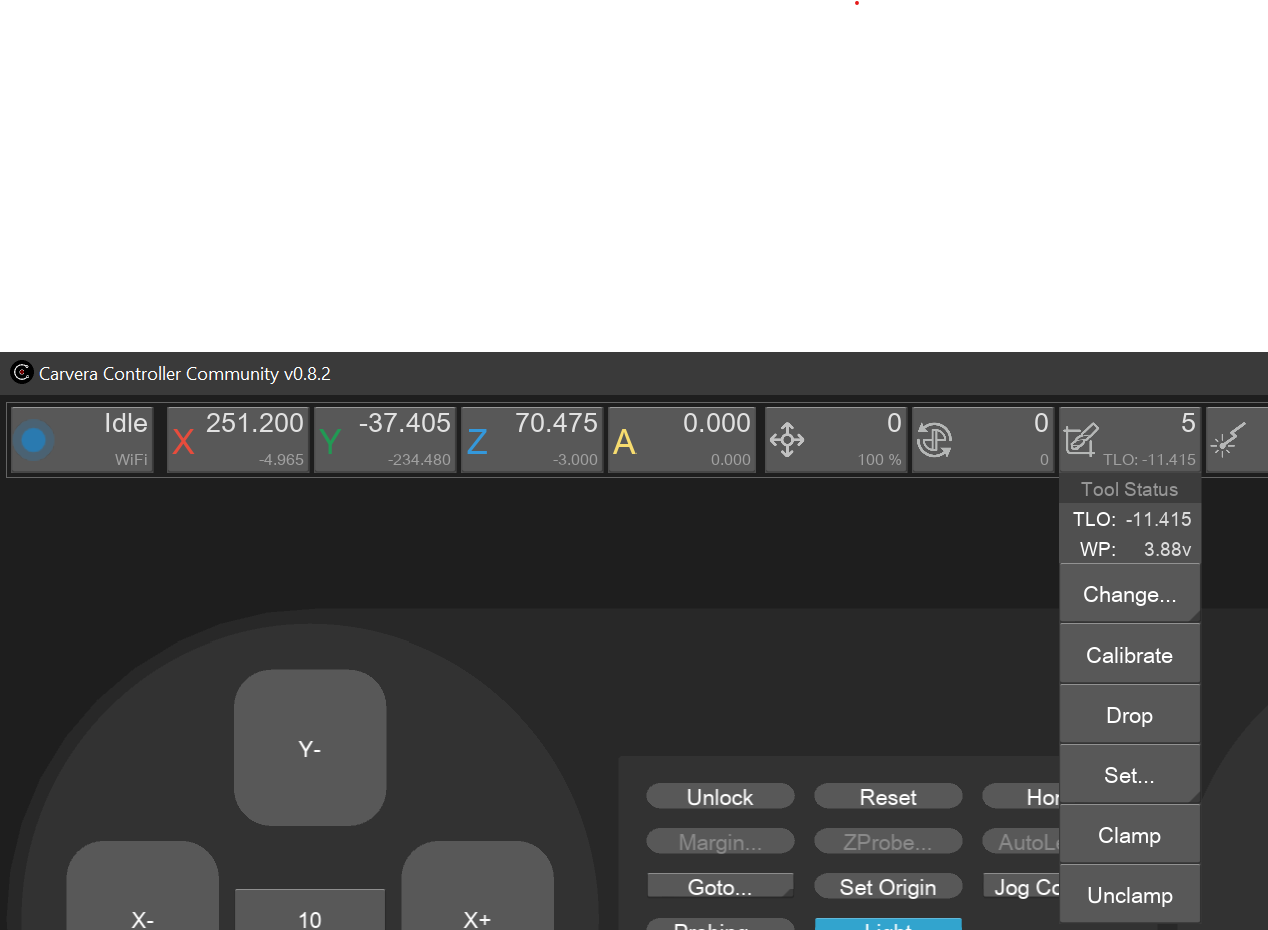
Task: Click the yellow A axis rotation icon
Action: (624, 441)
